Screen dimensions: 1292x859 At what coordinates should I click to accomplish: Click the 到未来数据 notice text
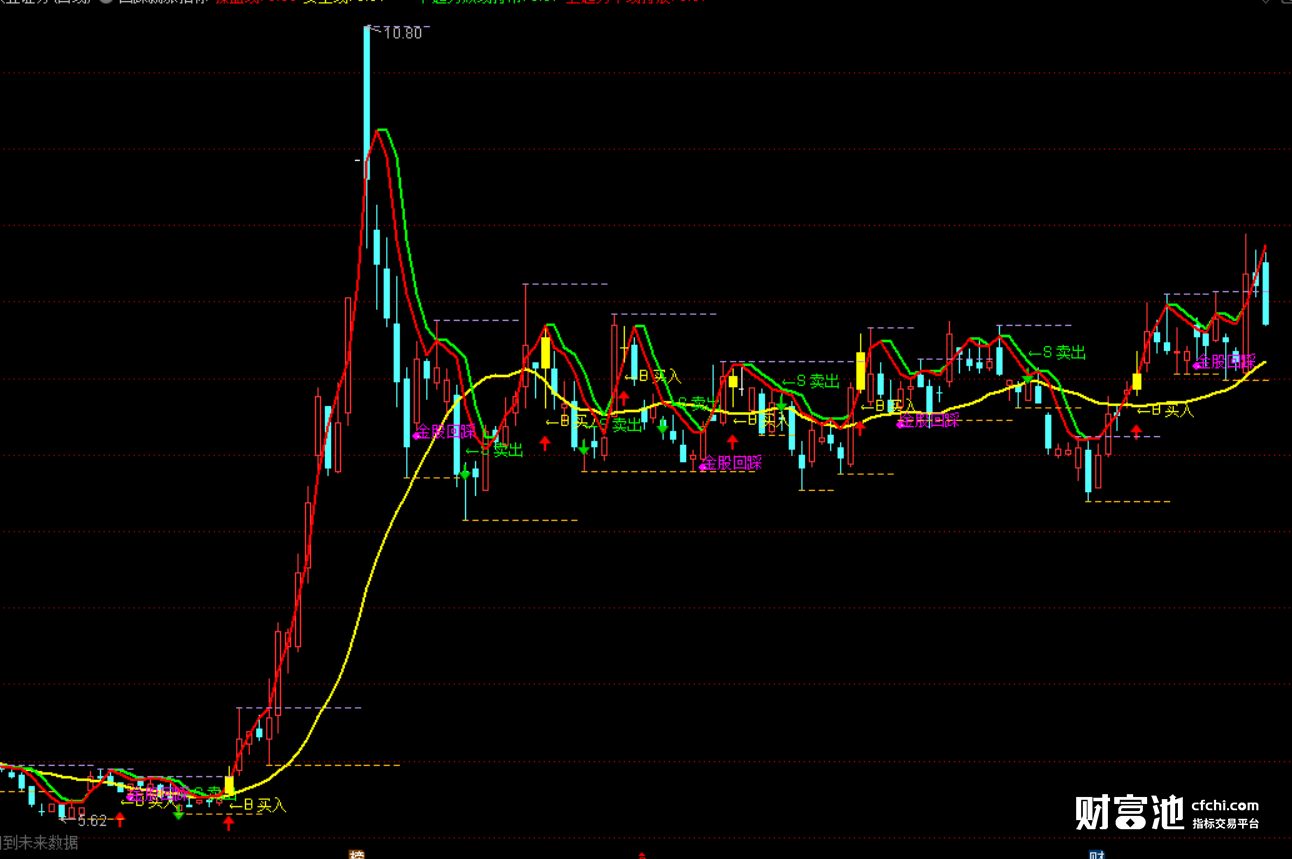pos(39,843)
